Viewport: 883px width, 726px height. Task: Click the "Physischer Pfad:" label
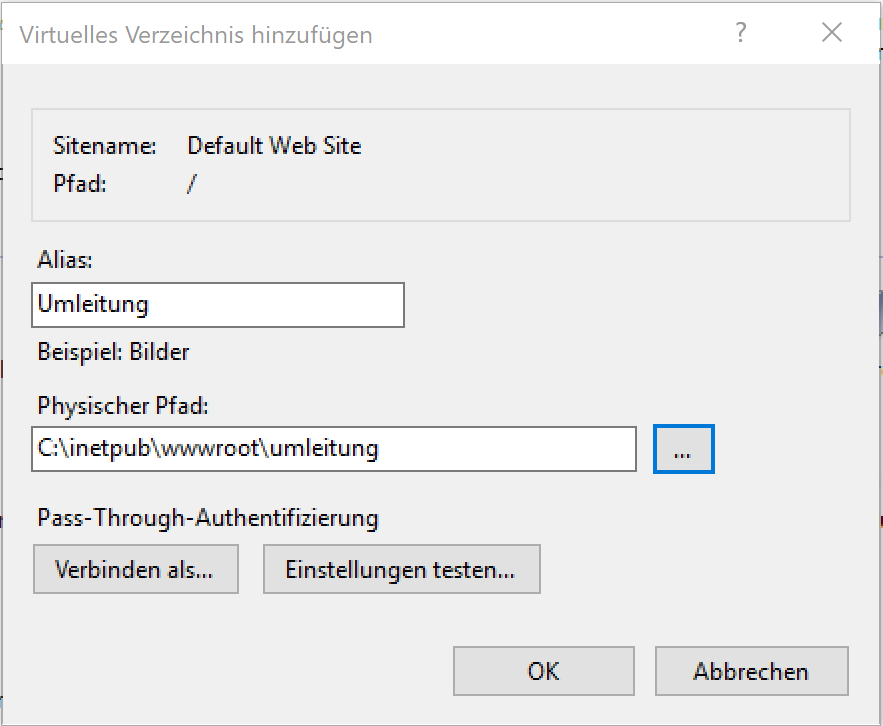point(112,406)
